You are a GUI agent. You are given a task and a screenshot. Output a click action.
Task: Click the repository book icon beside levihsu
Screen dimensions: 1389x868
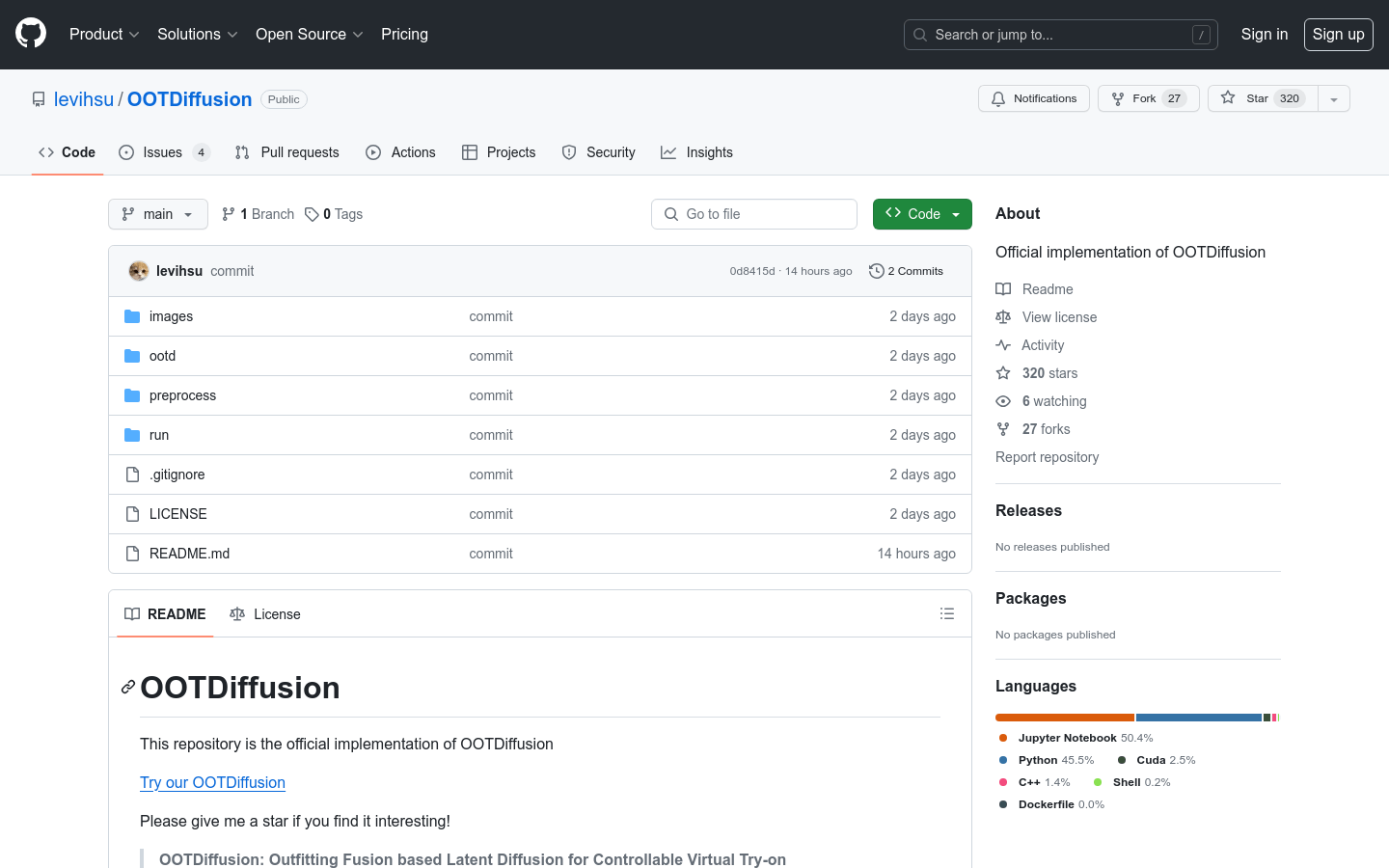(39, 99)
